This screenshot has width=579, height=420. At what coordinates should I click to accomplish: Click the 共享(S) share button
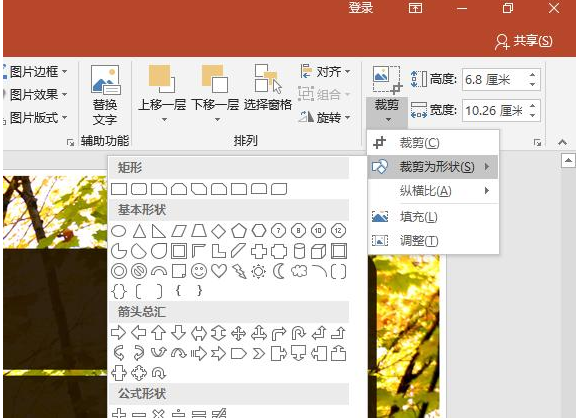pos(524,41)
